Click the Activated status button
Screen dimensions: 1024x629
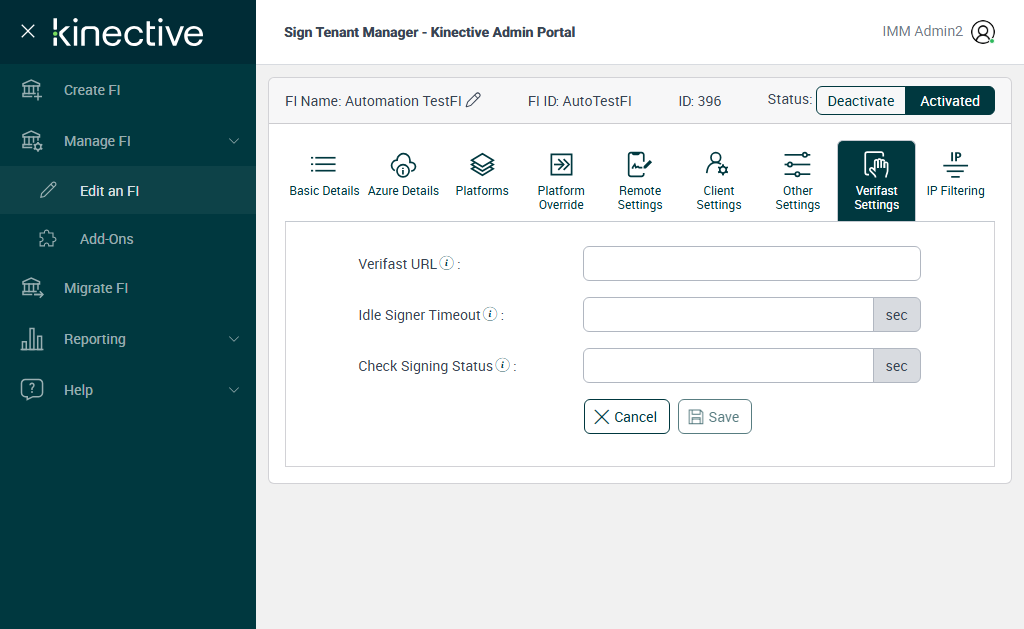point(950,101)
